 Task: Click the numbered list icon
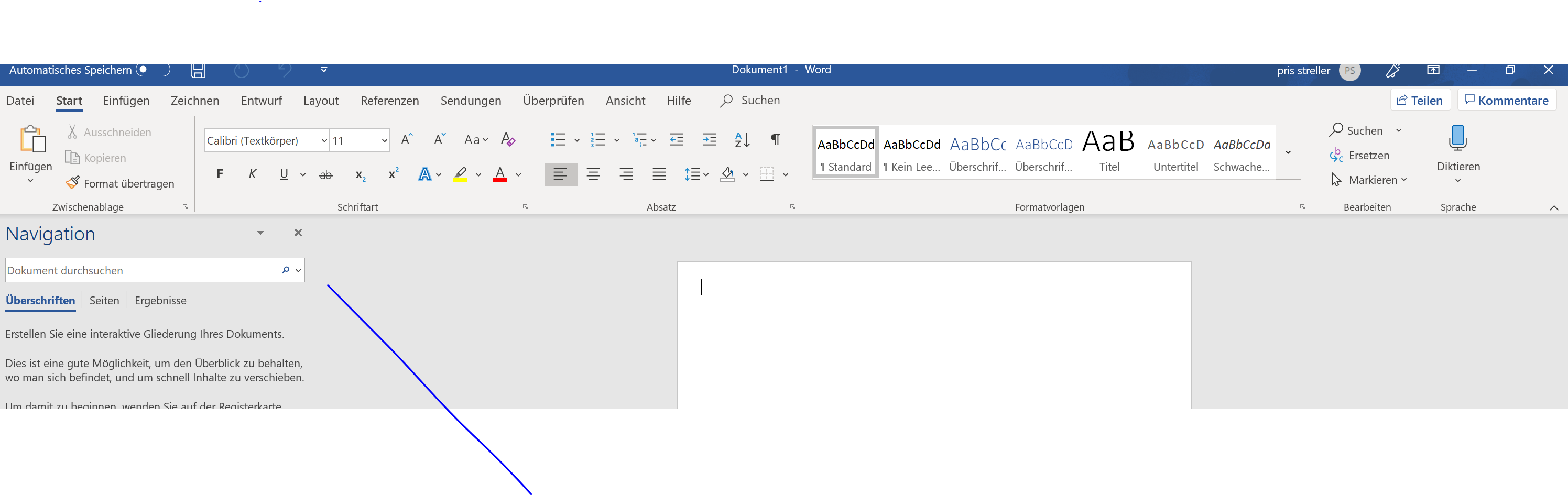coord(598,139)
